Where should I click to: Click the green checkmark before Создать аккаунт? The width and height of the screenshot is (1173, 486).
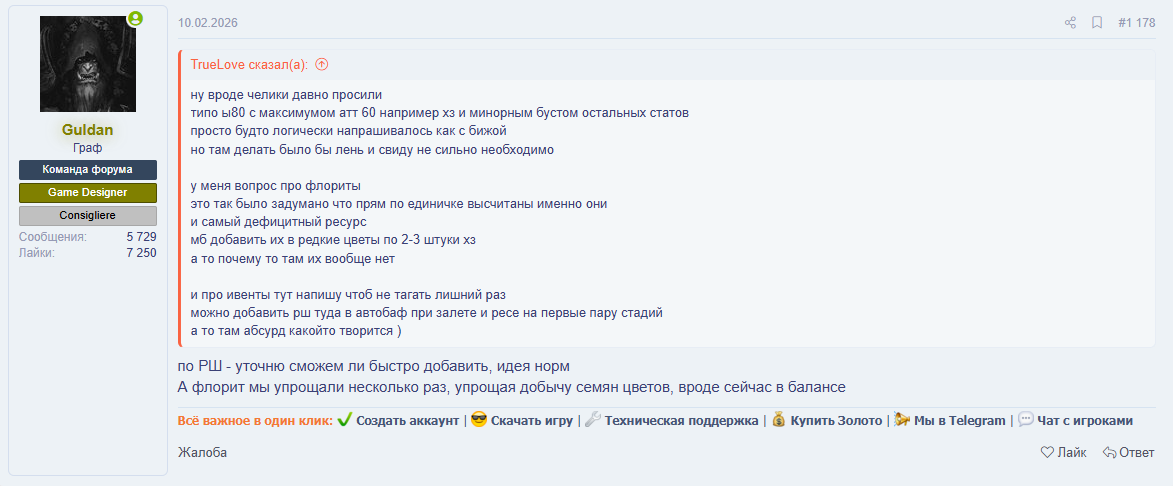click(x=345, y=420)
